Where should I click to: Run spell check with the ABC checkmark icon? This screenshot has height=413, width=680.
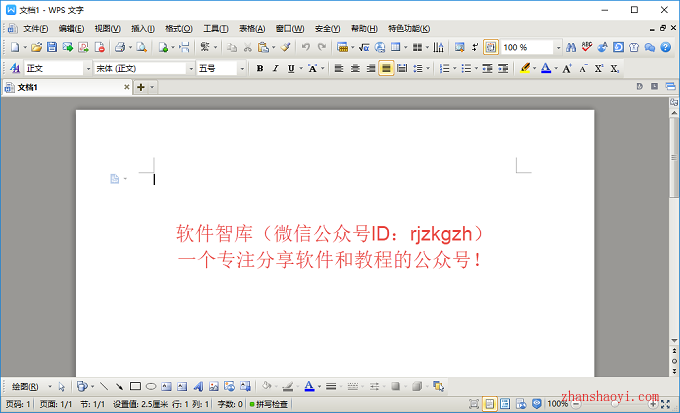587,47
